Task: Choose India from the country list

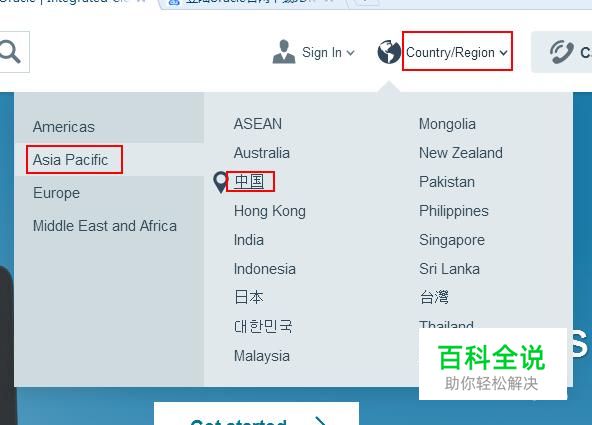Action: pyautogui.click(x=249, y=240)
